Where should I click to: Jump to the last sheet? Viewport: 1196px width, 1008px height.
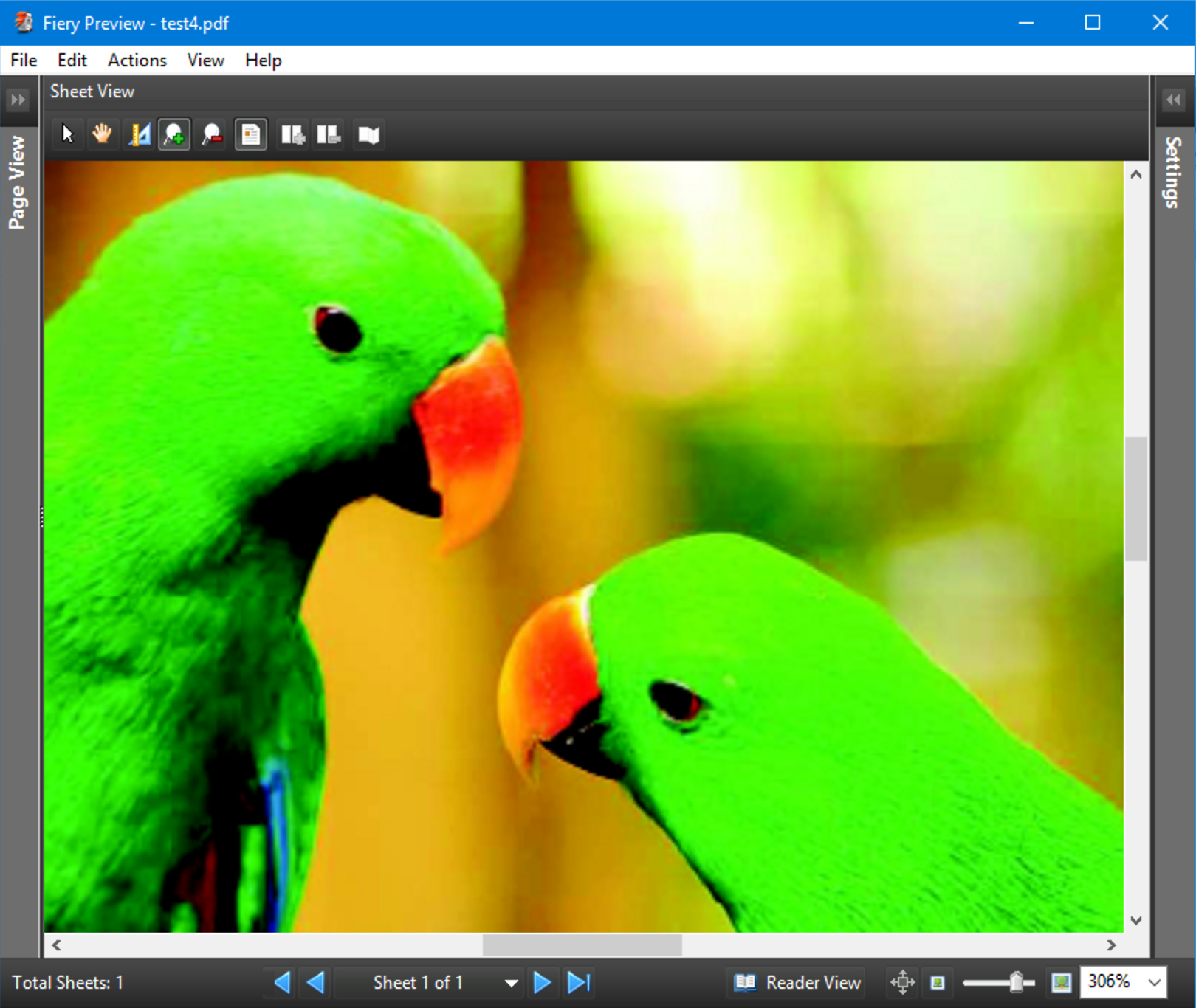pos(579,982)
